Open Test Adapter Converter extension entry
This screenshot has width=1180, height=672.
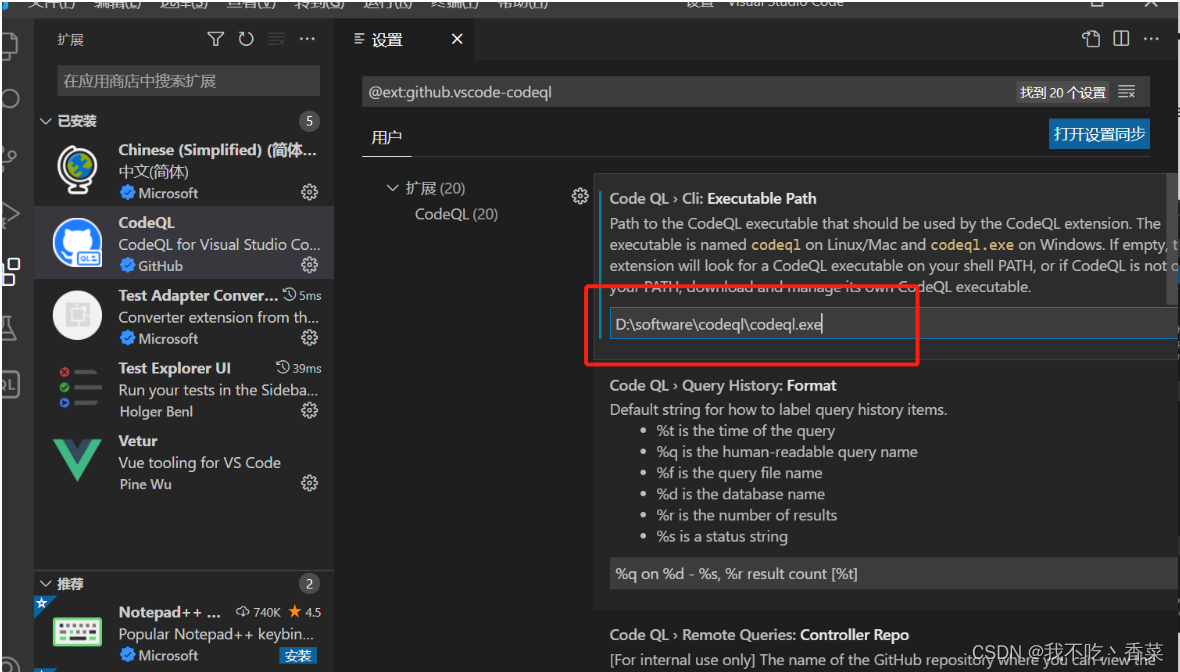pos(184,317)
